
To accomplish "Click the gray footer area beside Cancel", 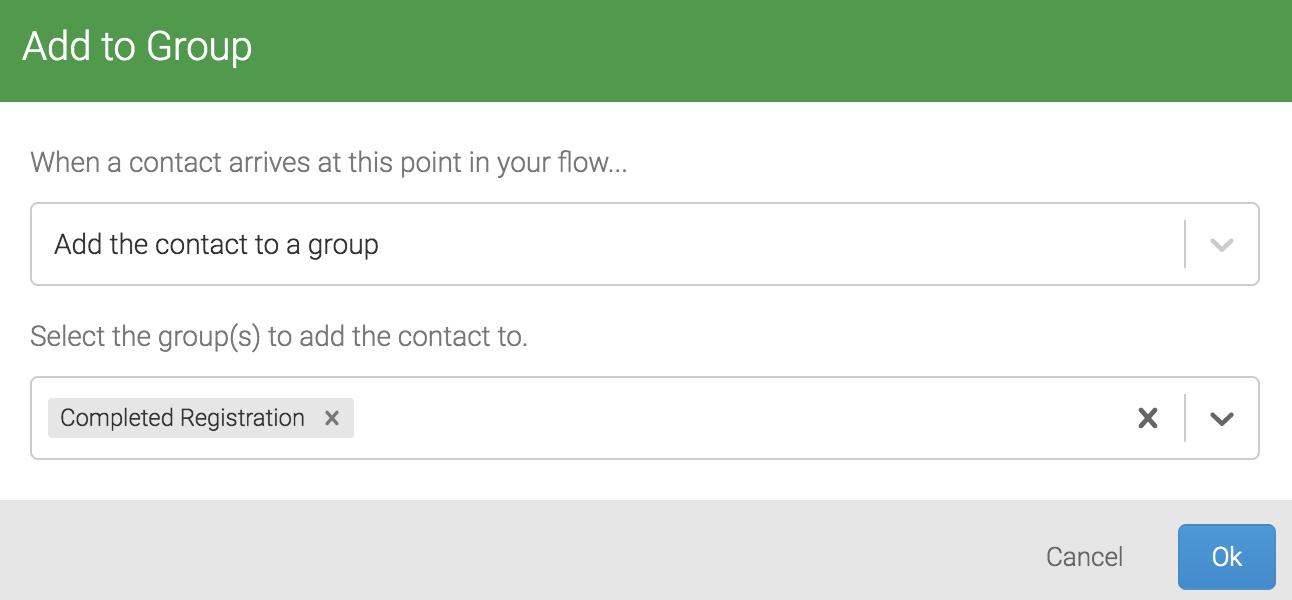I will (x=520, y=550).
